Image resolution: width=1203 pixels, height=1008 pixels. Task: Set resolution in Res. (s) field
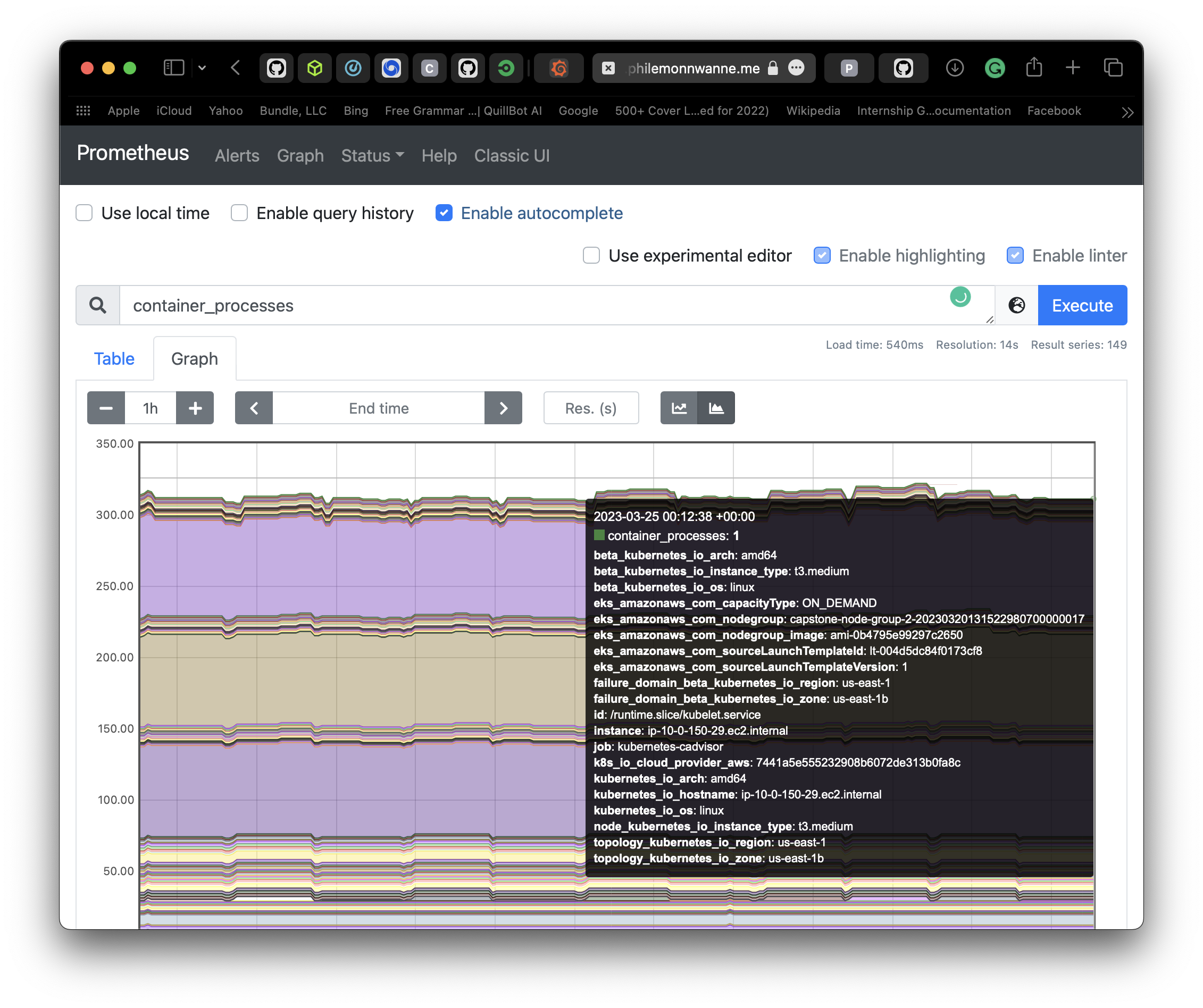pyautogui.click(x=591, y=408)
